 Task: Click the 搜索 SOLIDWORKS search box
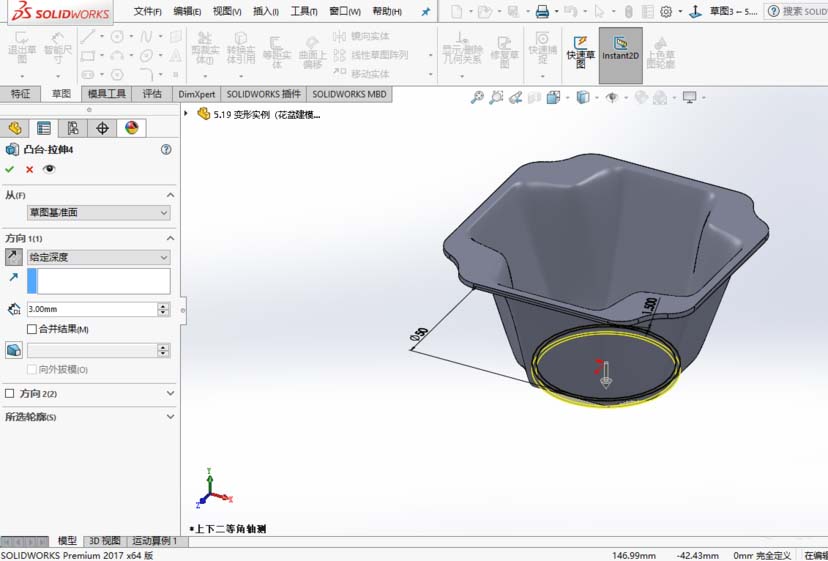point(797,11)
